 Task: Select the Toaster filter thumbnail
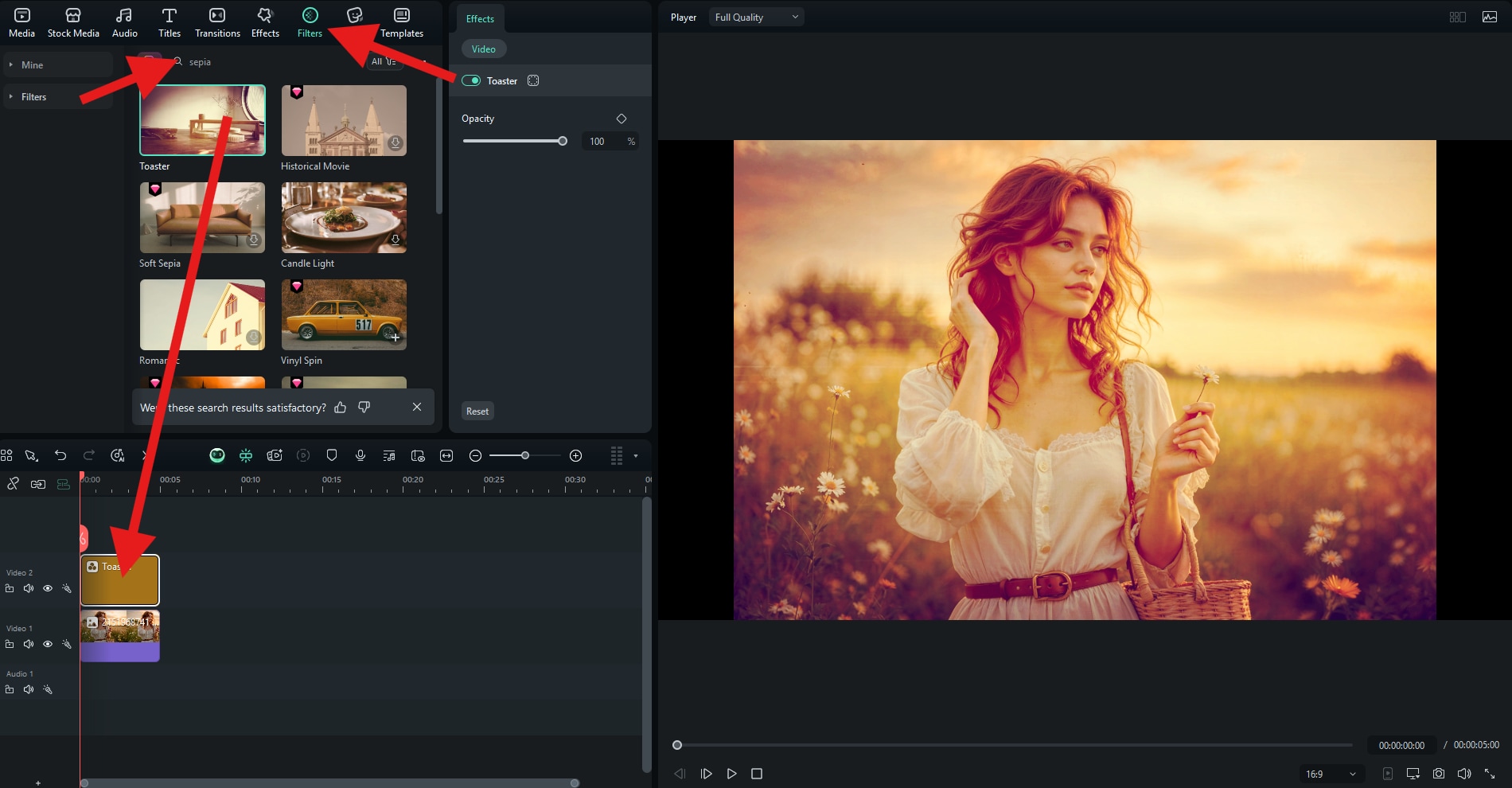point(202,120)
